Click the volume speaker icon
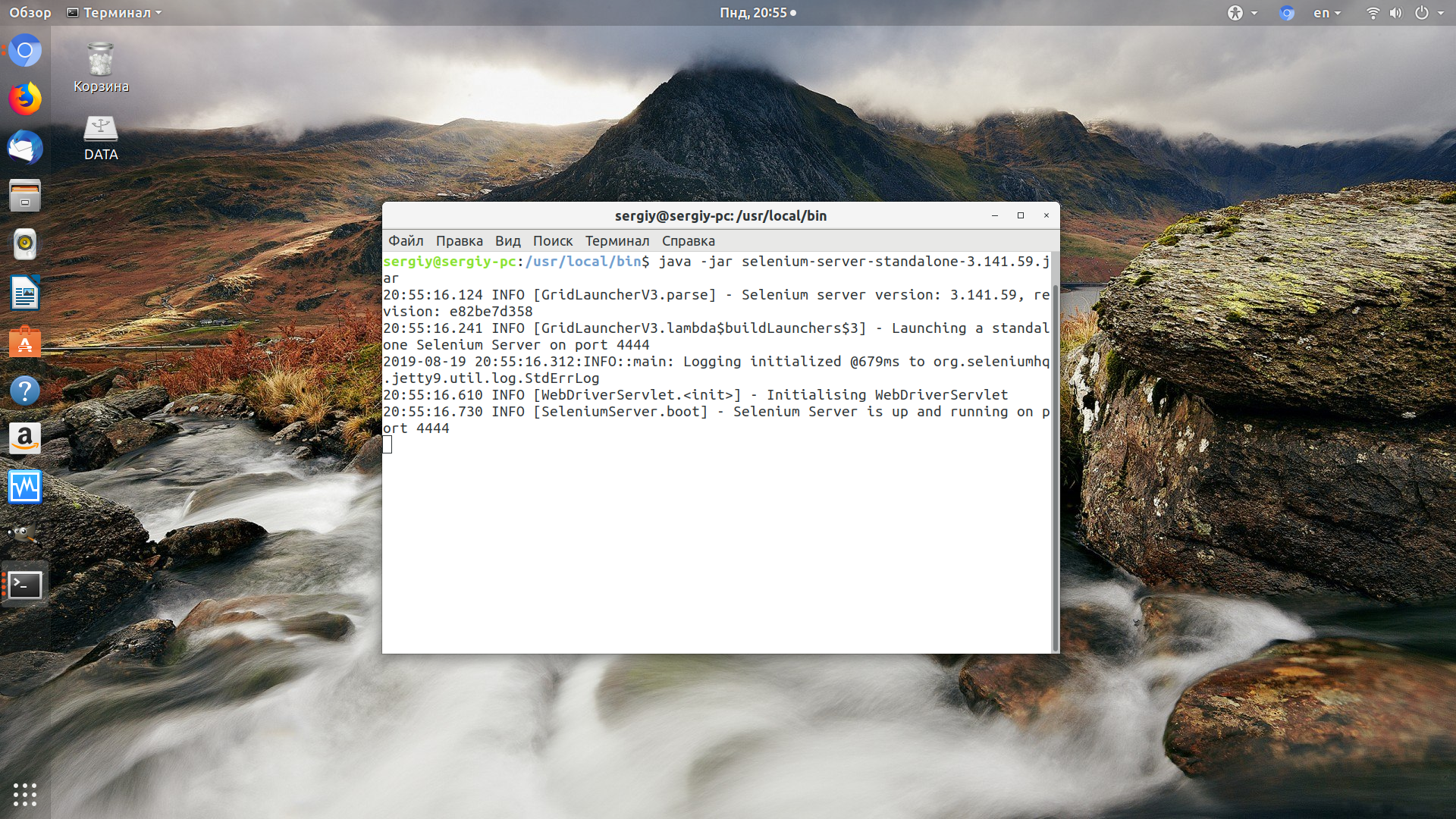 [1396, 13]
